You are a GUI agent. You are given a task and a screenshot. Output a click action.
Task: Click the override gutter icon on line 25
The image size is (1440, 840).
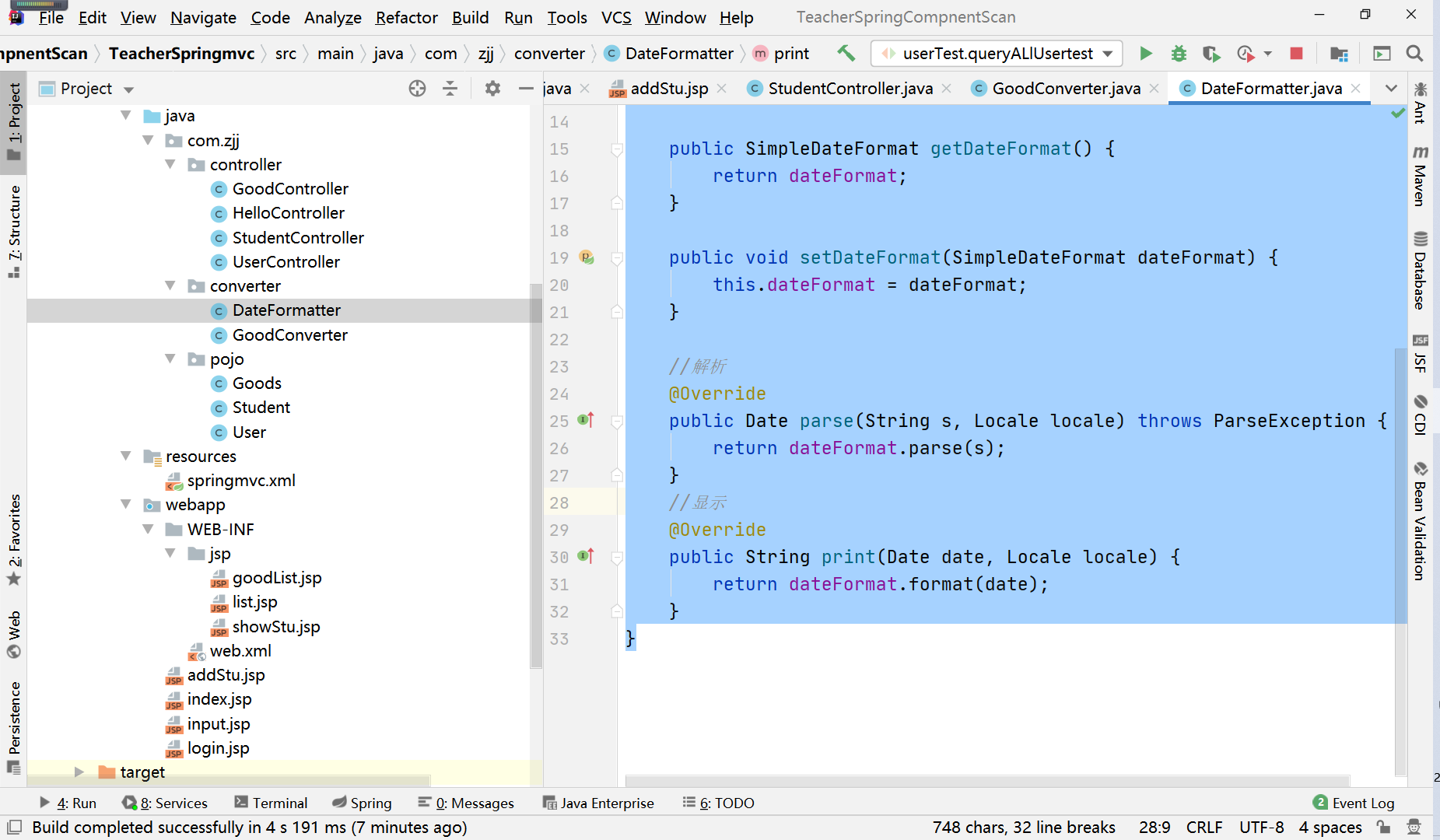pyautogui.click(x=587, y=420)
